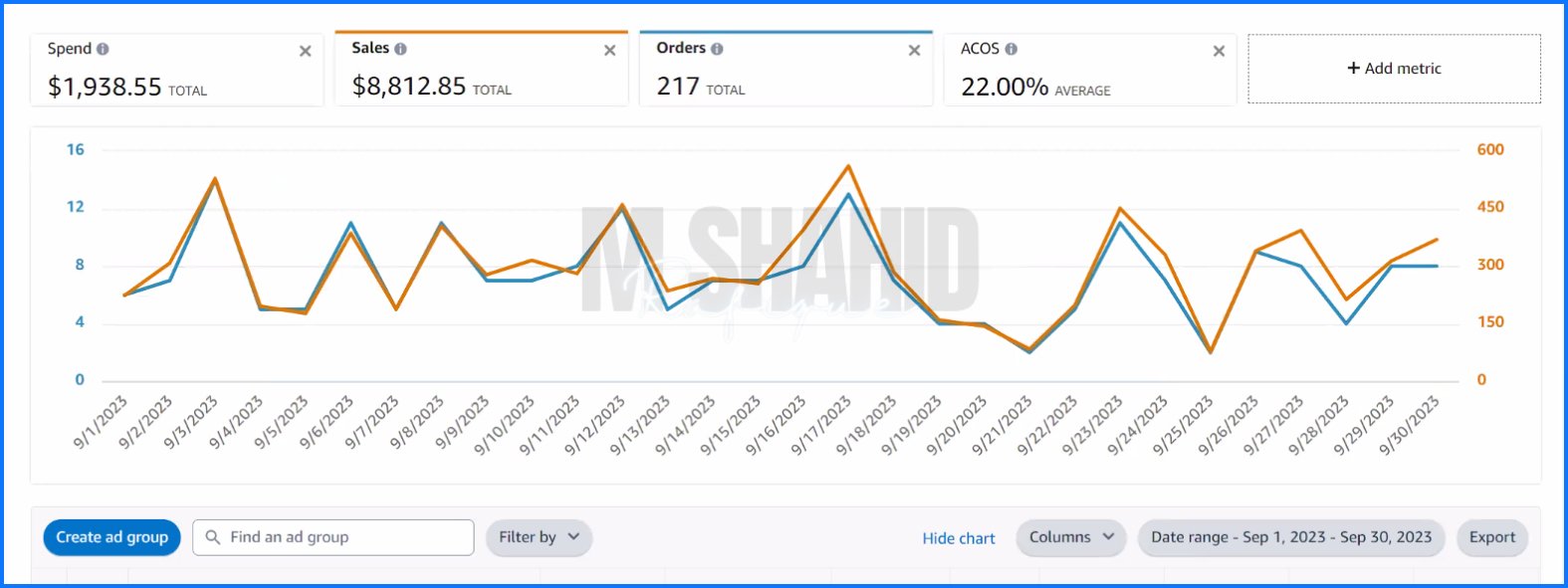Click the Add metric button
Viewport: 1568px width, 588px height.
coord(1394,69)
